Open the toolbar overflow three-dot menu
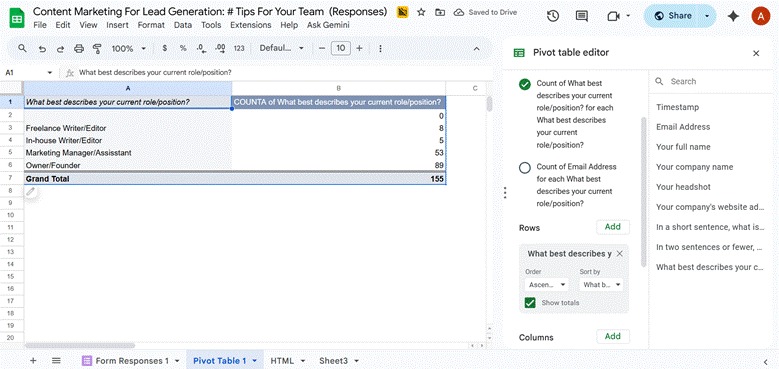This screenshot has width=779, height=369. tap(380, 49)
